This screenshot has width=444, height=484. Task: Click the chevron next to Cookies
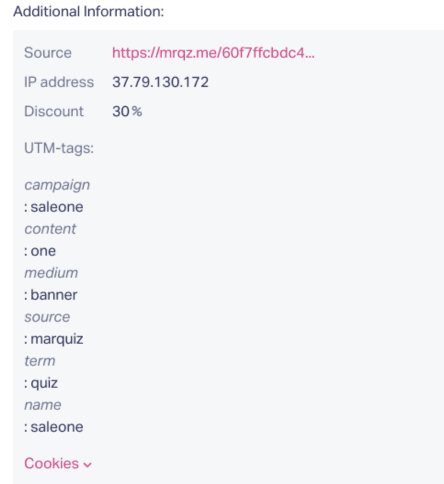click(87, 465)
